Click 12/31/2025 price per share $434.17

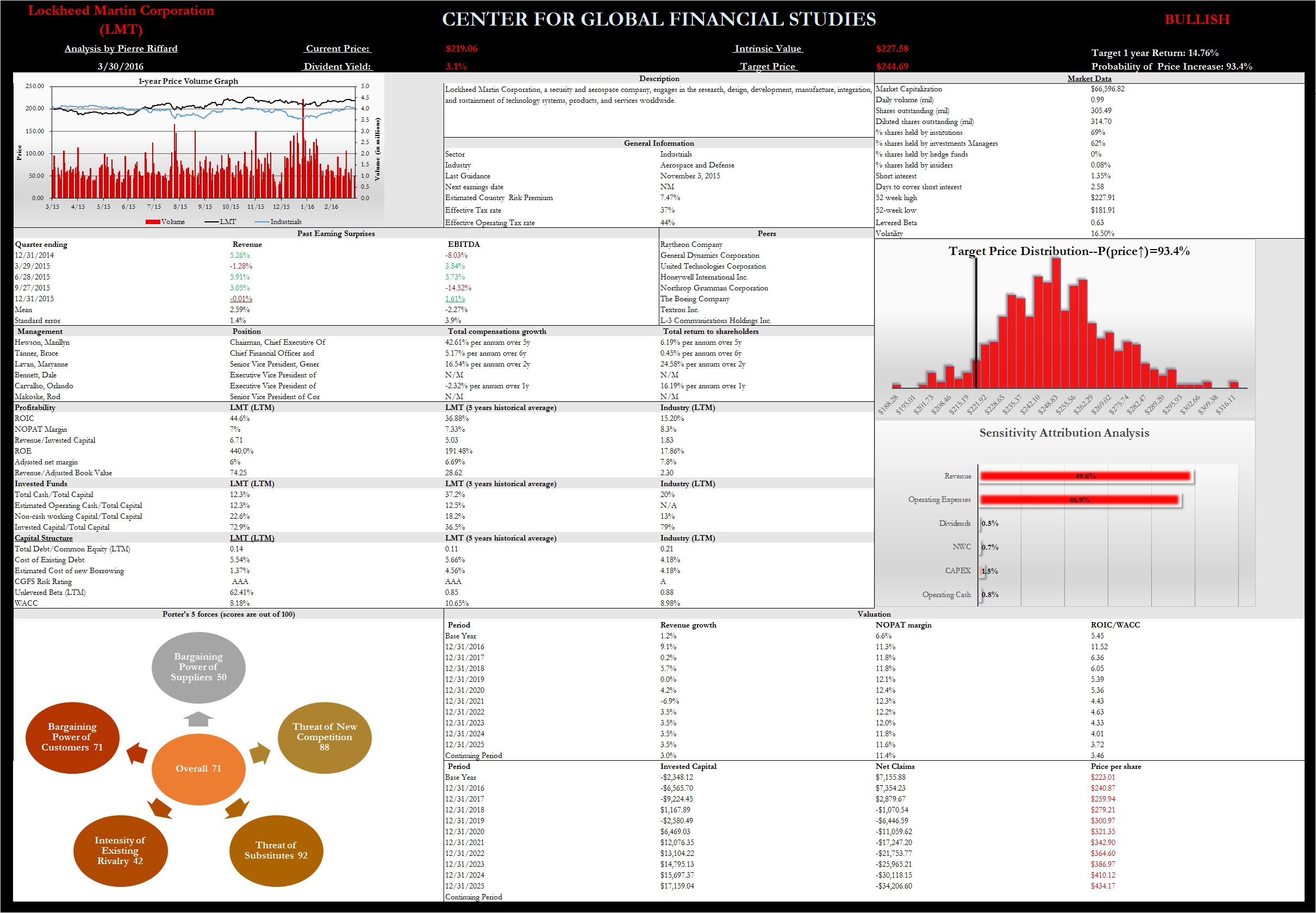tap(1103, 886)
